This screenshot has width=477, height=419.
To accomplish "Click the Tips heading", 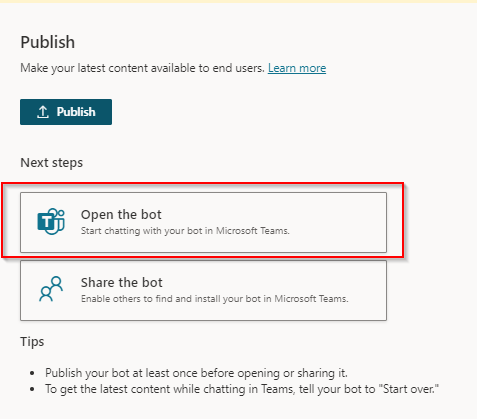I will coord(32,342).
